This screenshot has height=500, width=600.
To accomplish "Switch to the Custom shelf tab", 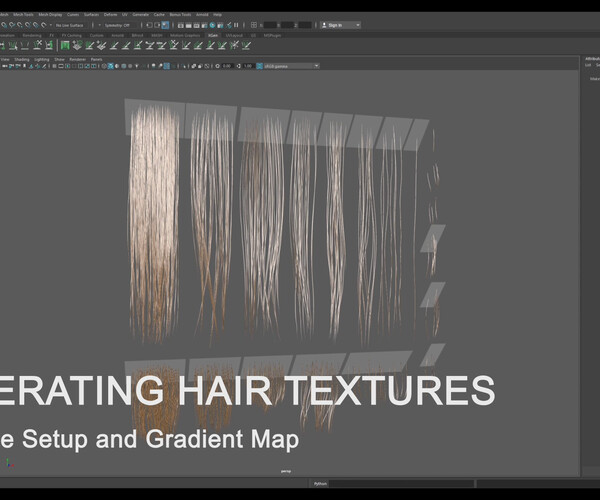I will pos(96,35).
